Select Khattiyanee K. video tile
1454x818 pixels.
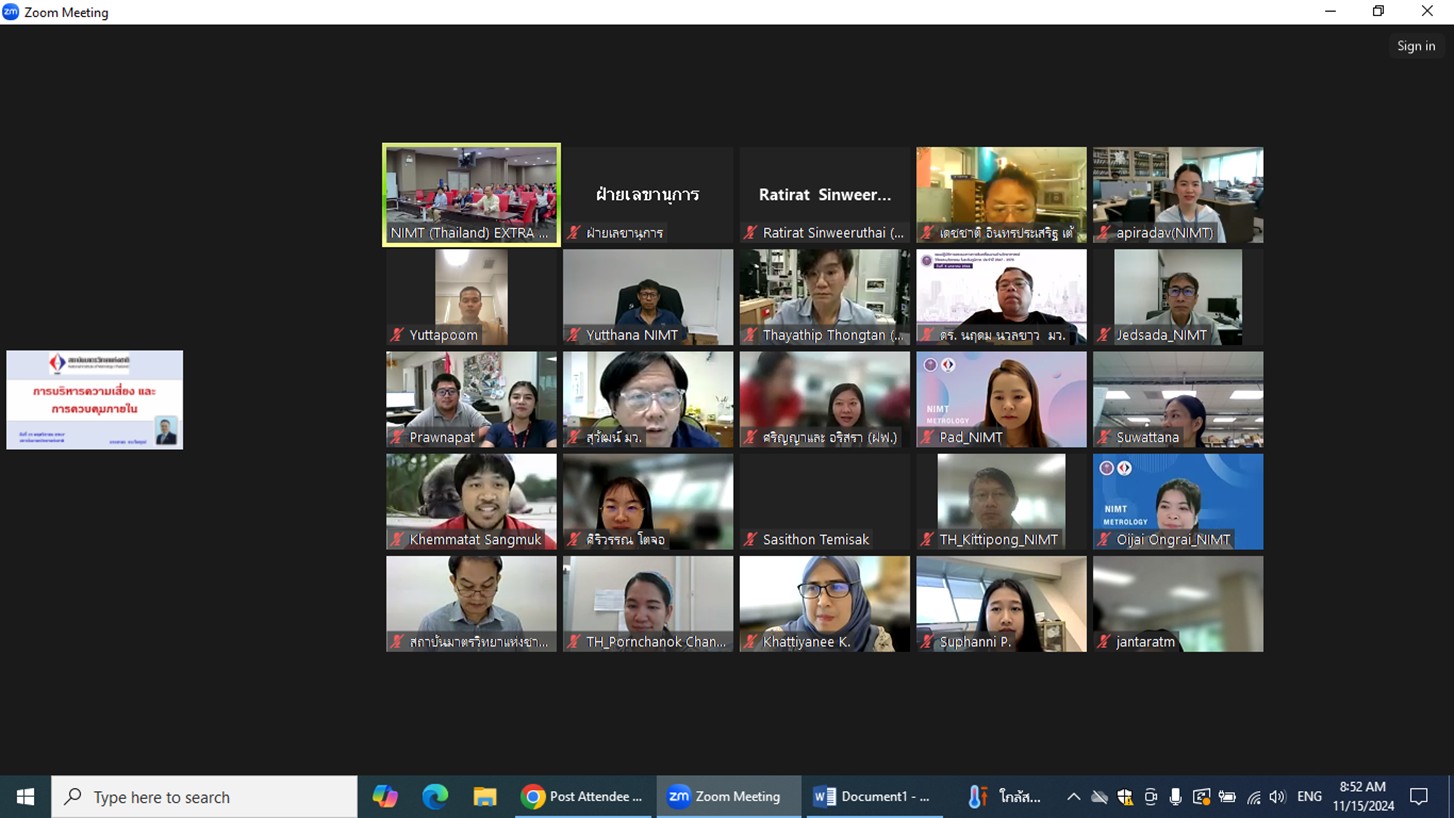[824, 603]
